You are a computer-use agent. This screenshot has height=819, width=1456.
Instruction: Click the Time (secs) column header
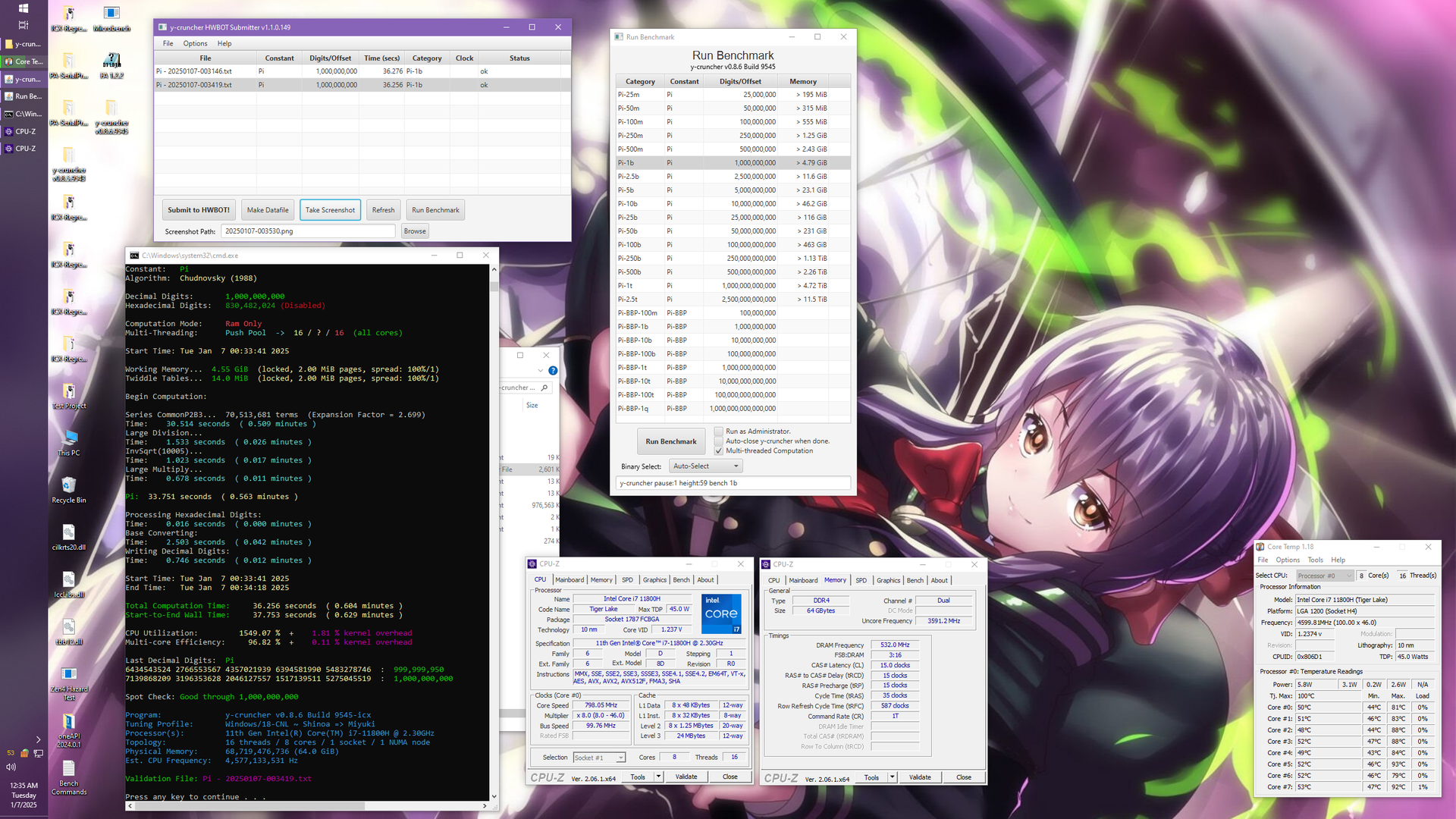[x=381, y=58]
